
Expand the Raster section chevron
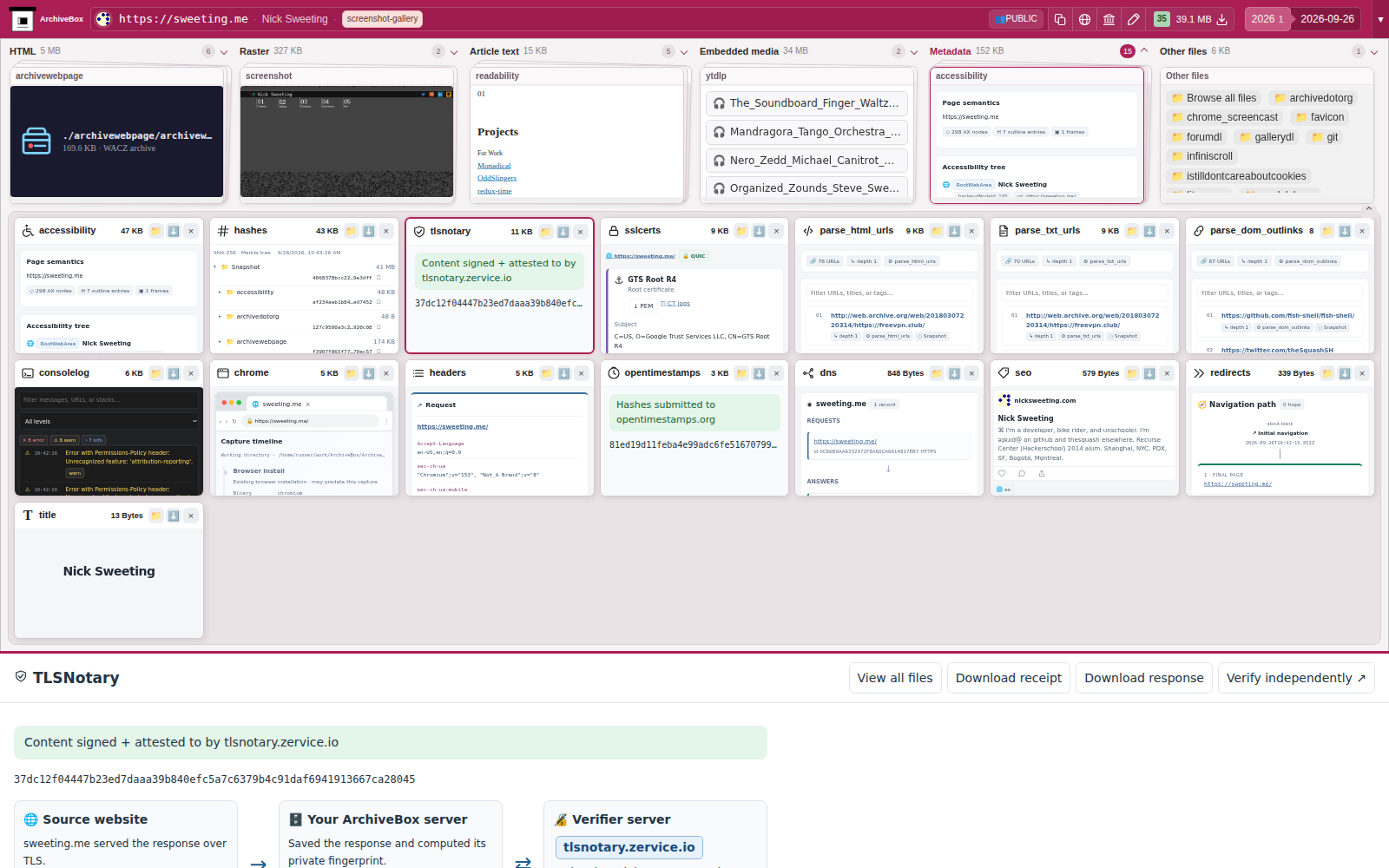point(454,52)
